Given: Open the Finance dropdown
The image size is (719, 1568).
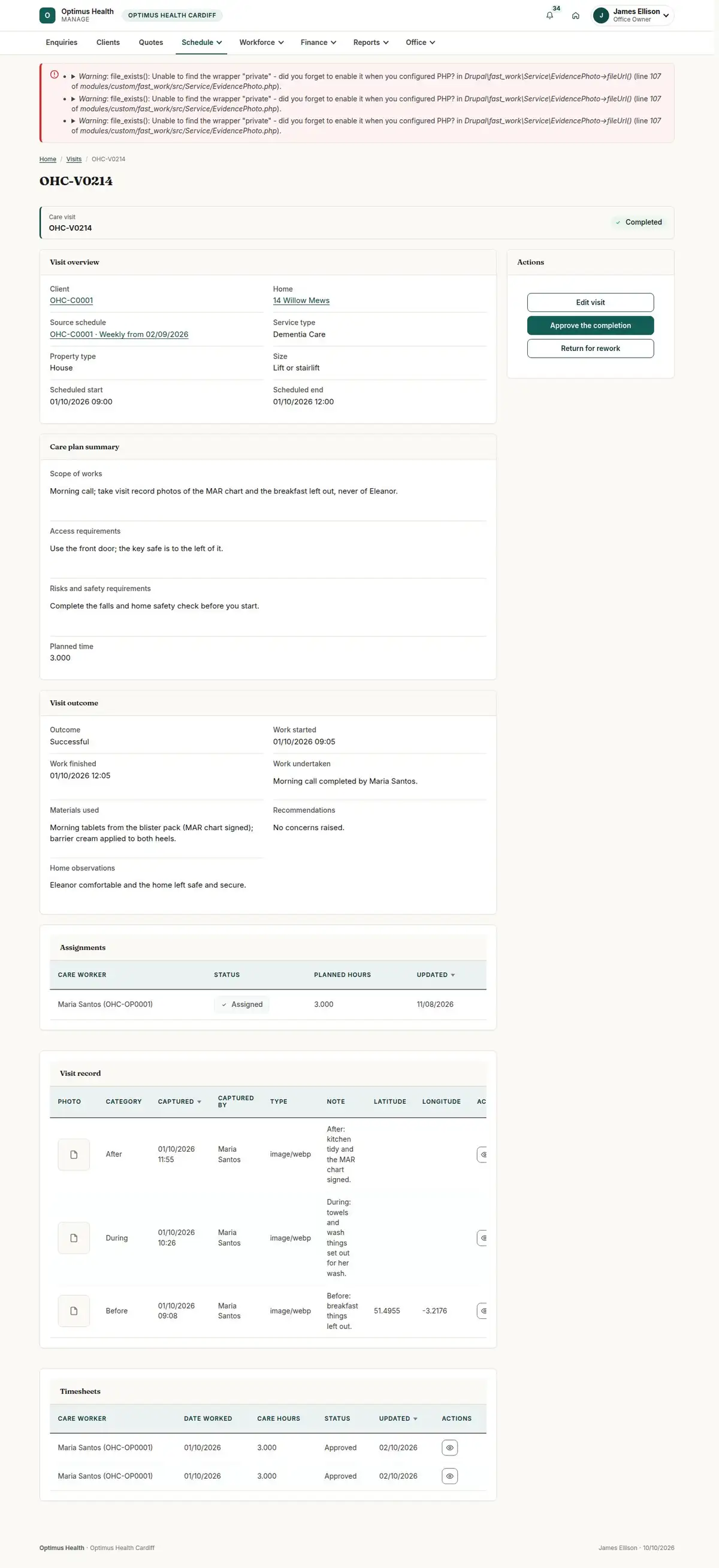Looking at the screenshot, I should pos(318,43).
